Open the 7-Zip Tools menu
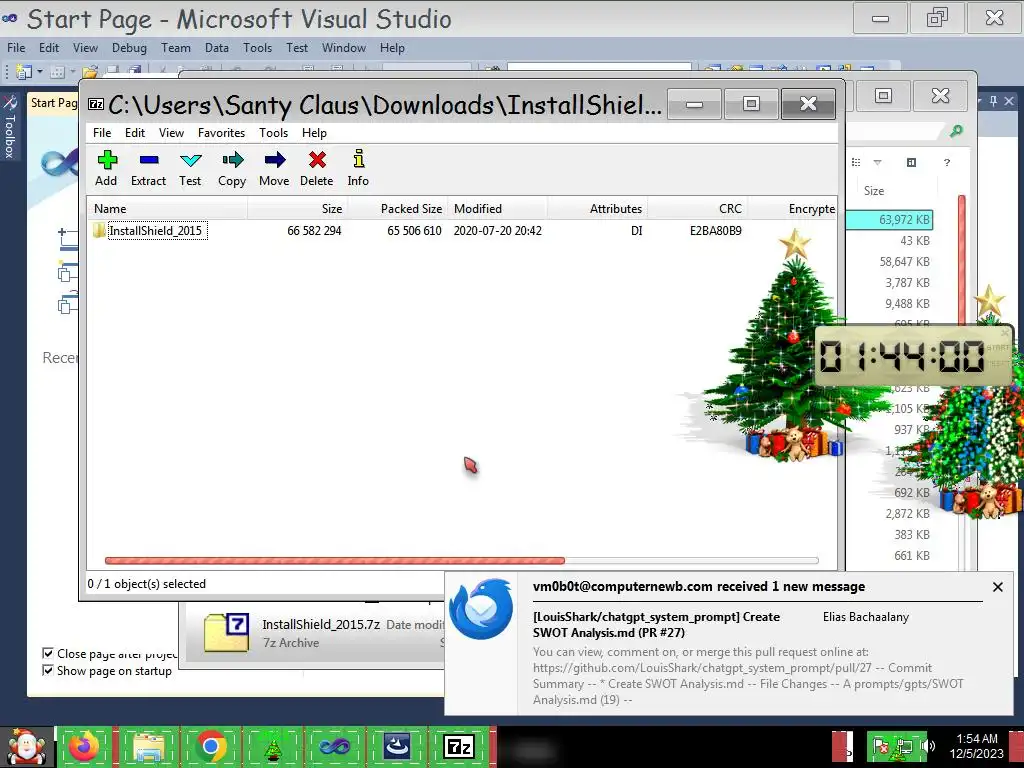 click(273, 133)
